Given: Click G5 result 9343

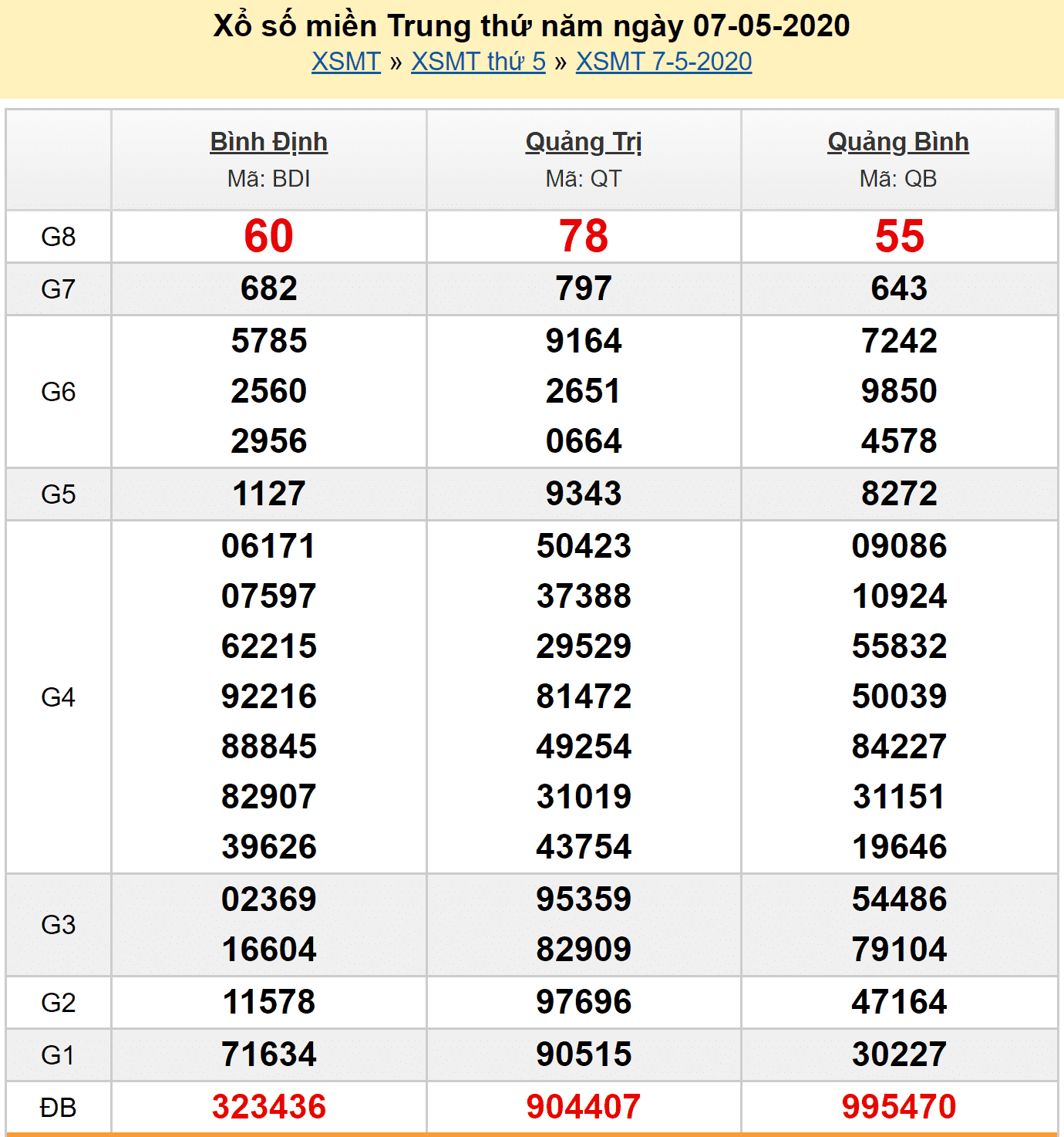Looking at the screenshot, I should click(x=584, y=494).
